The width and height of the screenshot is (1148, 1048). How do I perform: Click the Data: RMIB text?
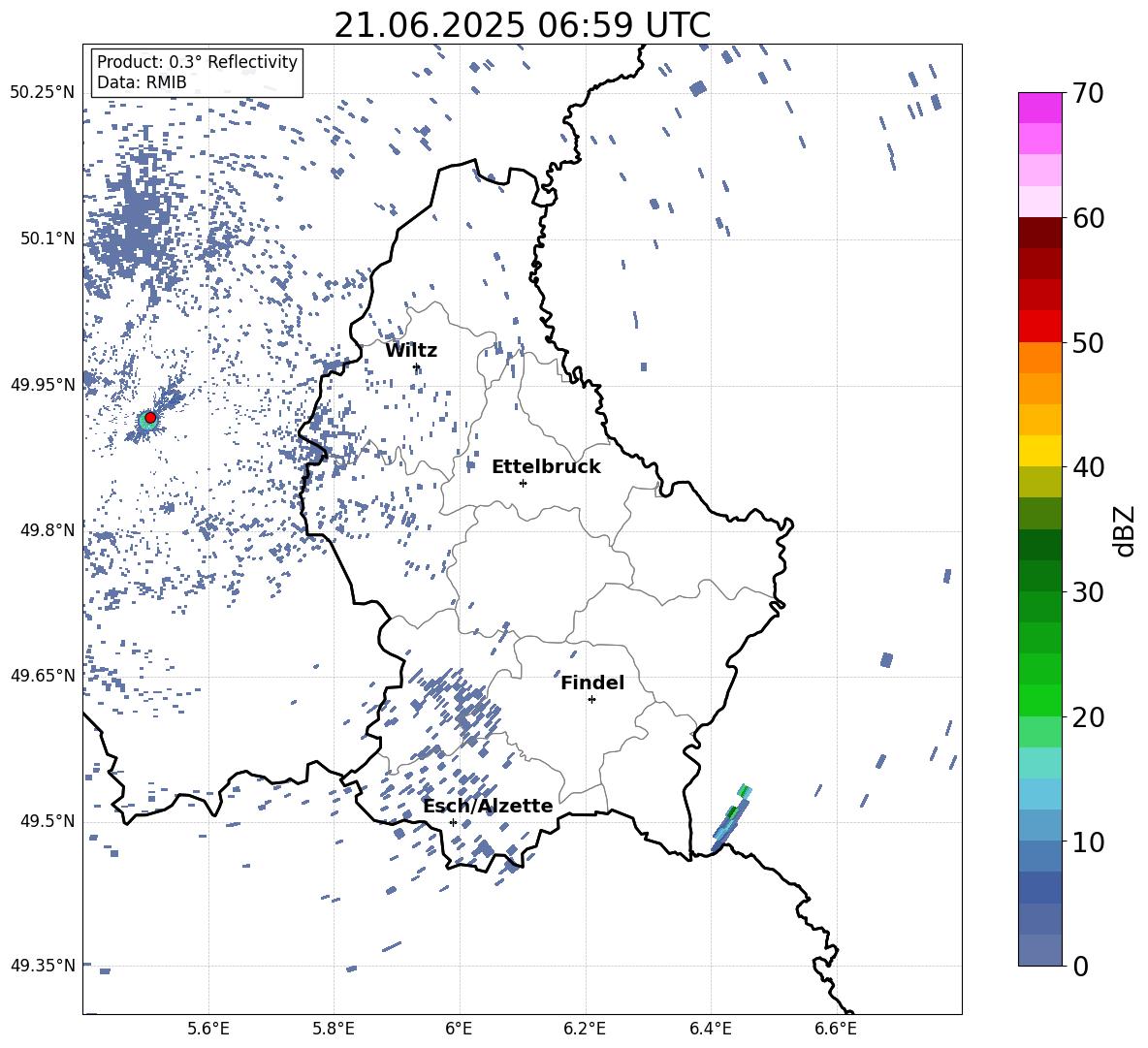(x=142, y=82)
